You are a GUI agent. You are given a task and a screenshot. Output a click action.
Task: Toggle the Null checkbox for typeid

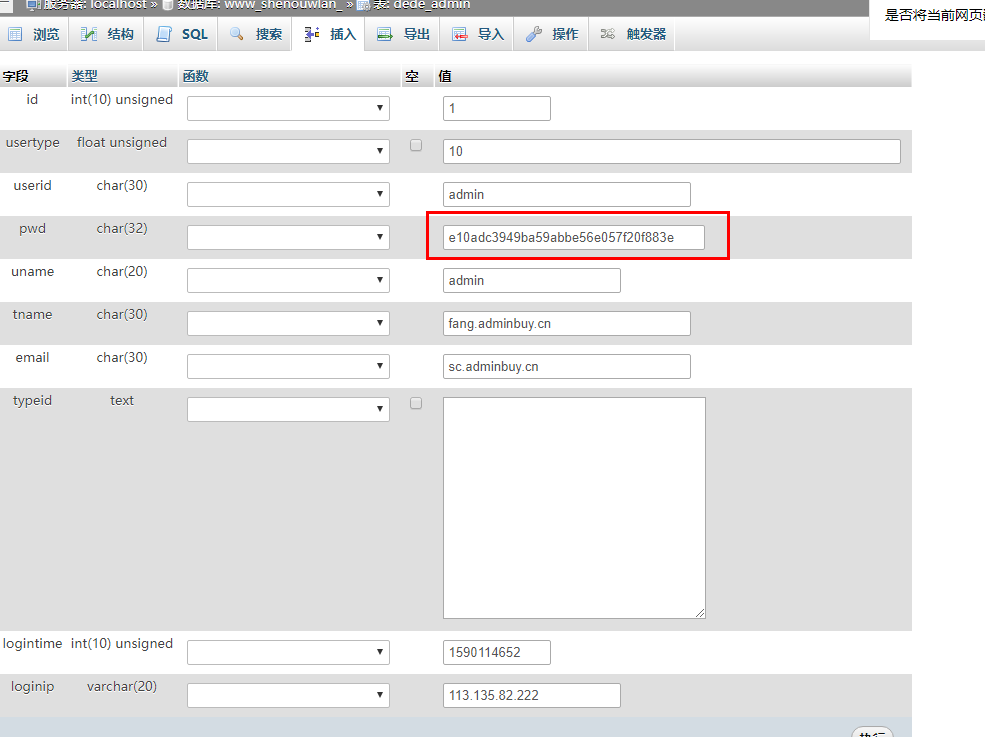point(416,403)
